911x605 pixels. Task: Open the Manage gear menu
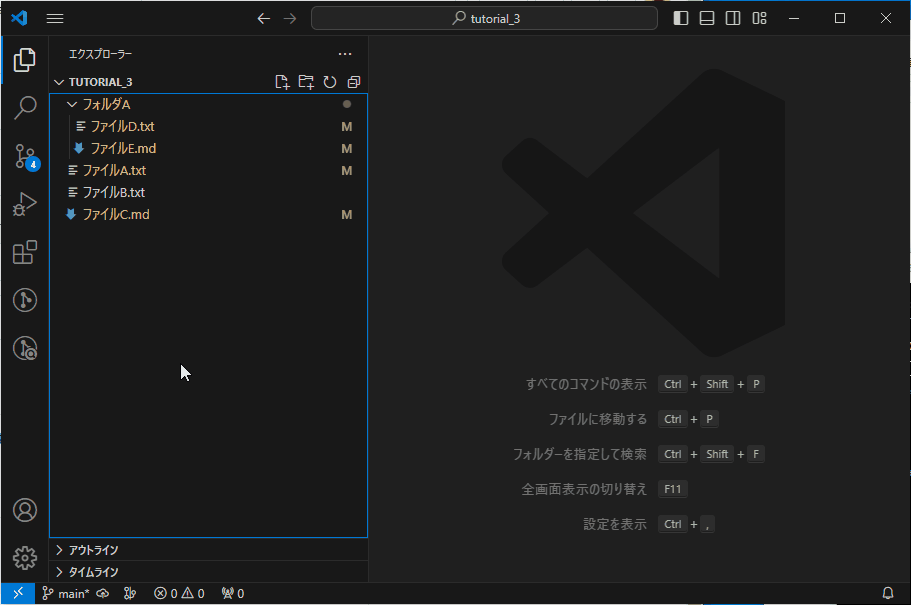coord(24,558)
